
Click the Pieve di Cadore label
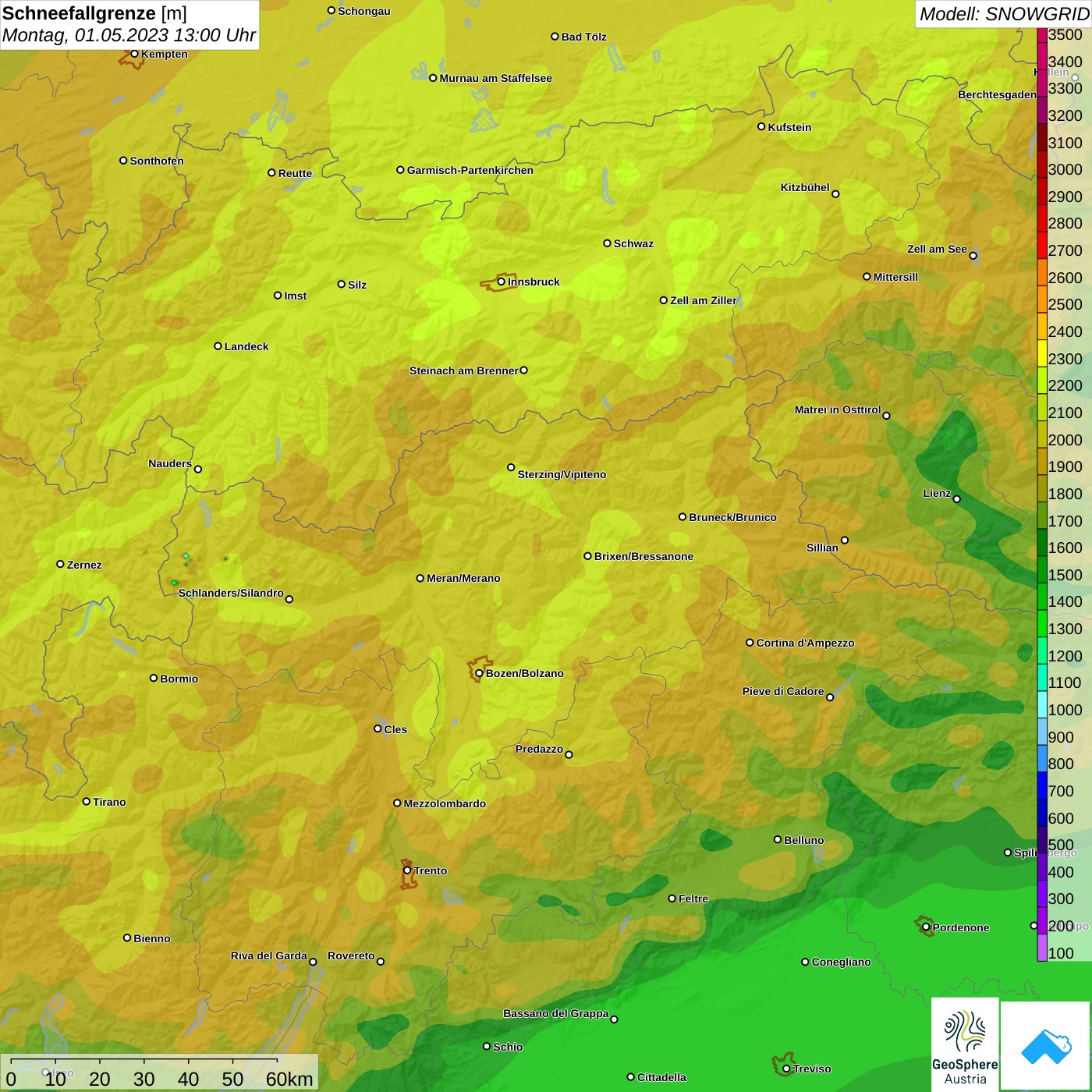782,691
